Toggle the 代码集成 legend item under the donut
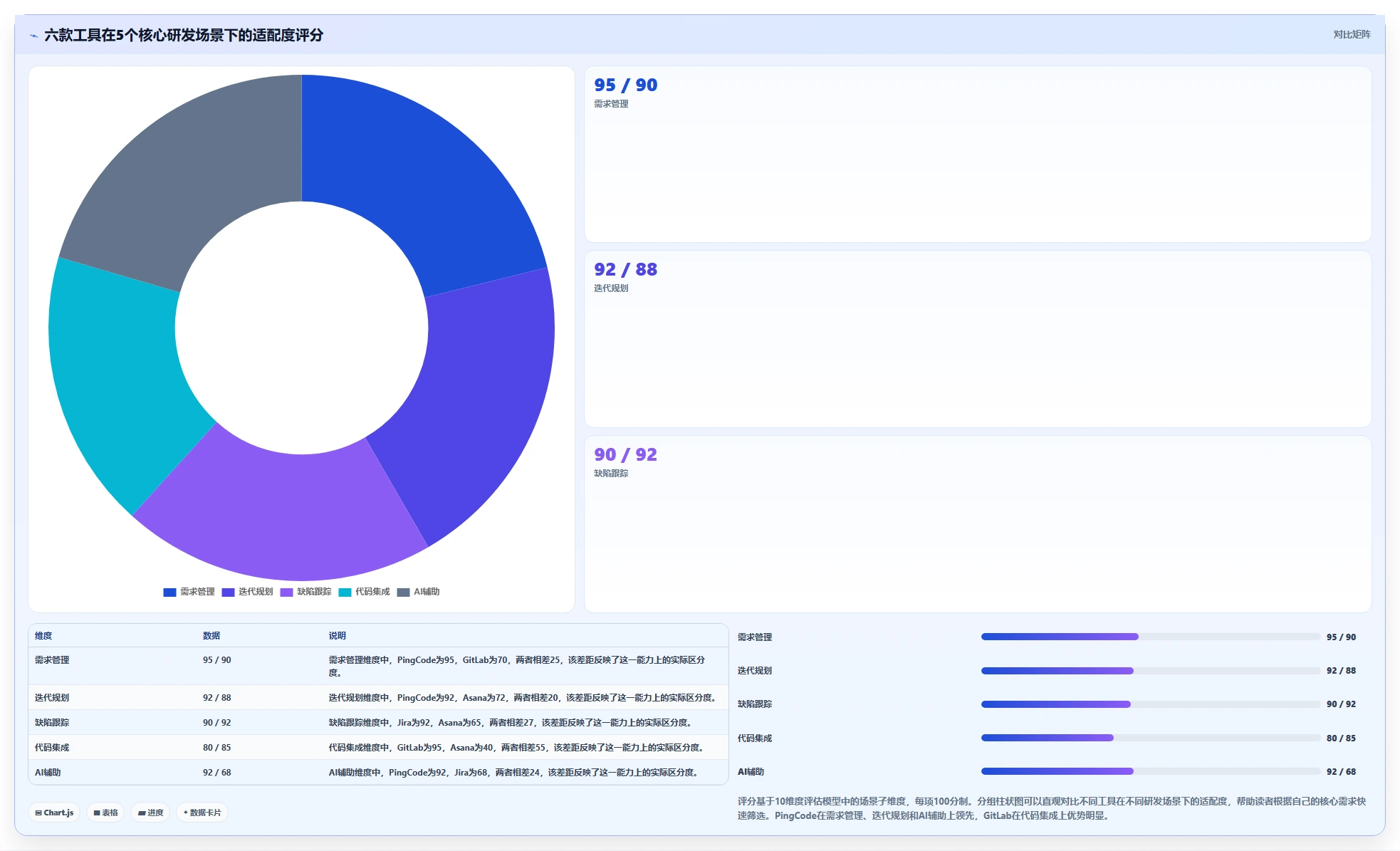1400x851 pixels. [364, 592]
